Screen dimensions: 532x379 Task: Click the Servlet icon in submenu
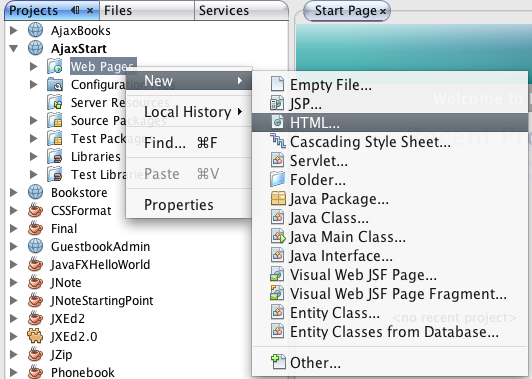277,160
